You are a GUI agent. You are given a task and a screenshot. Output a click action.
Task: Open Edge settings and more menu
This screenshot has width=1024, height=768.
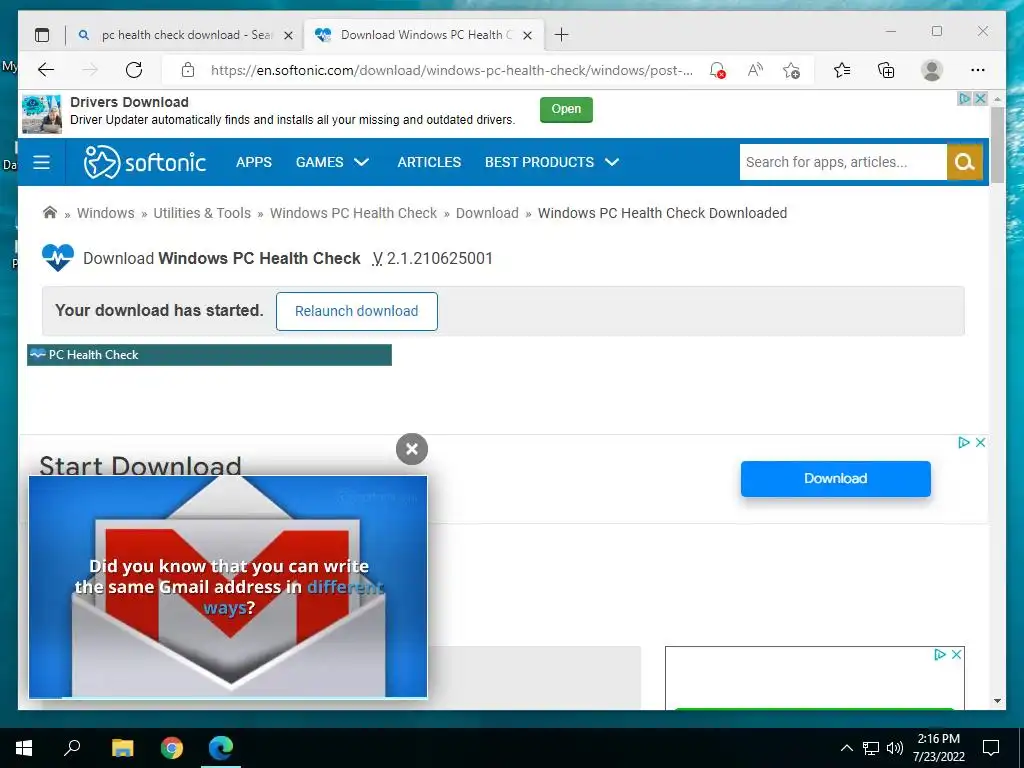click(978, 70)
